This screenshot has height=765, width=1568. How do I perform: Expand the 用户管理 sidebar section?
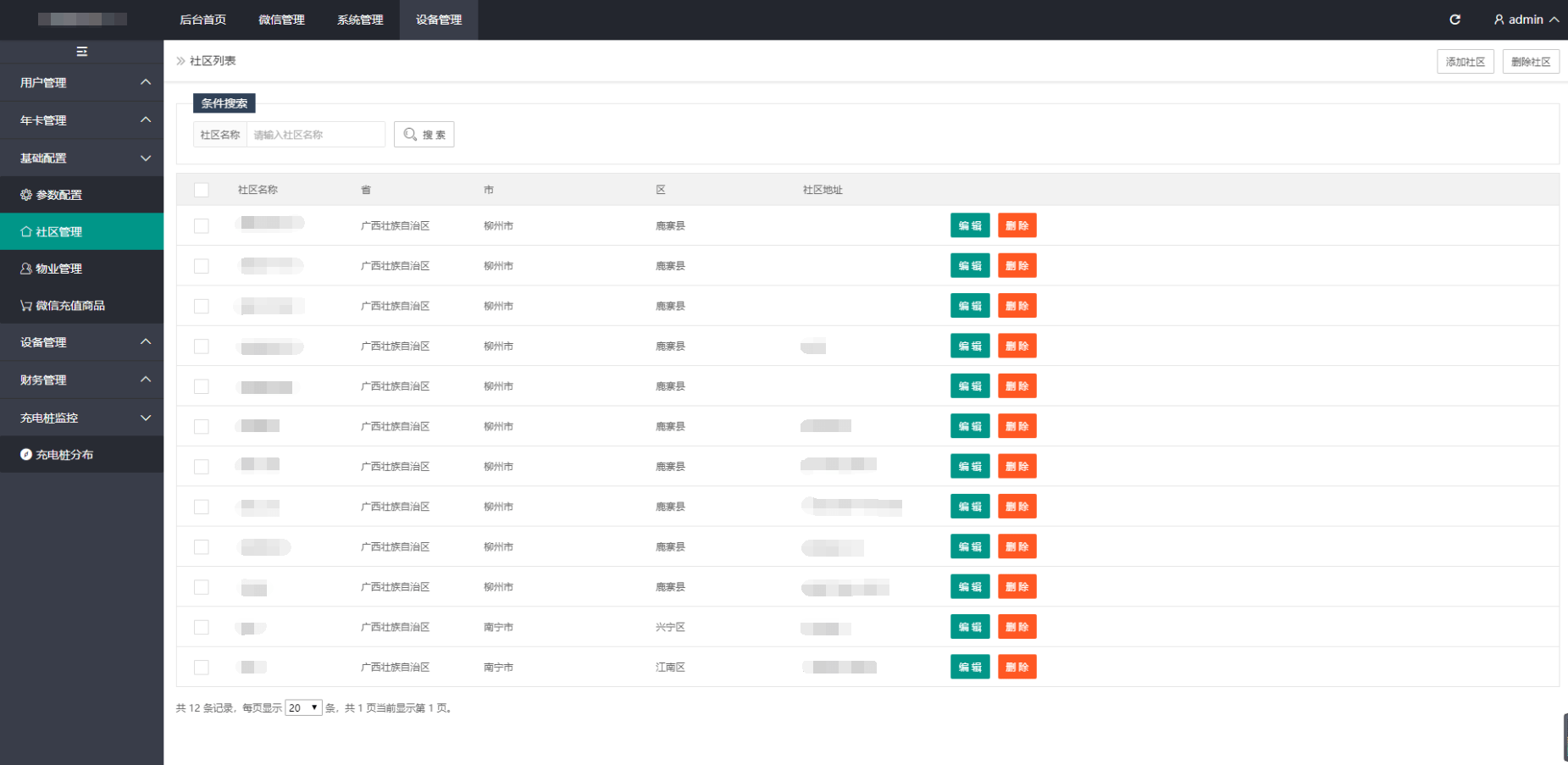[x=81, y=83]
